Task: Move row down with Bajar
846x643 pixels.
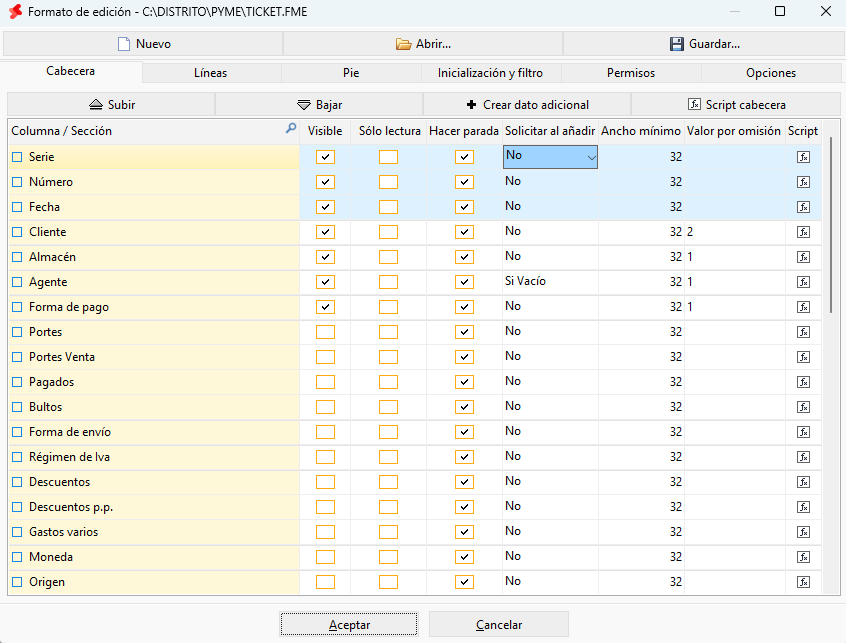Action: tap(319, 105)
